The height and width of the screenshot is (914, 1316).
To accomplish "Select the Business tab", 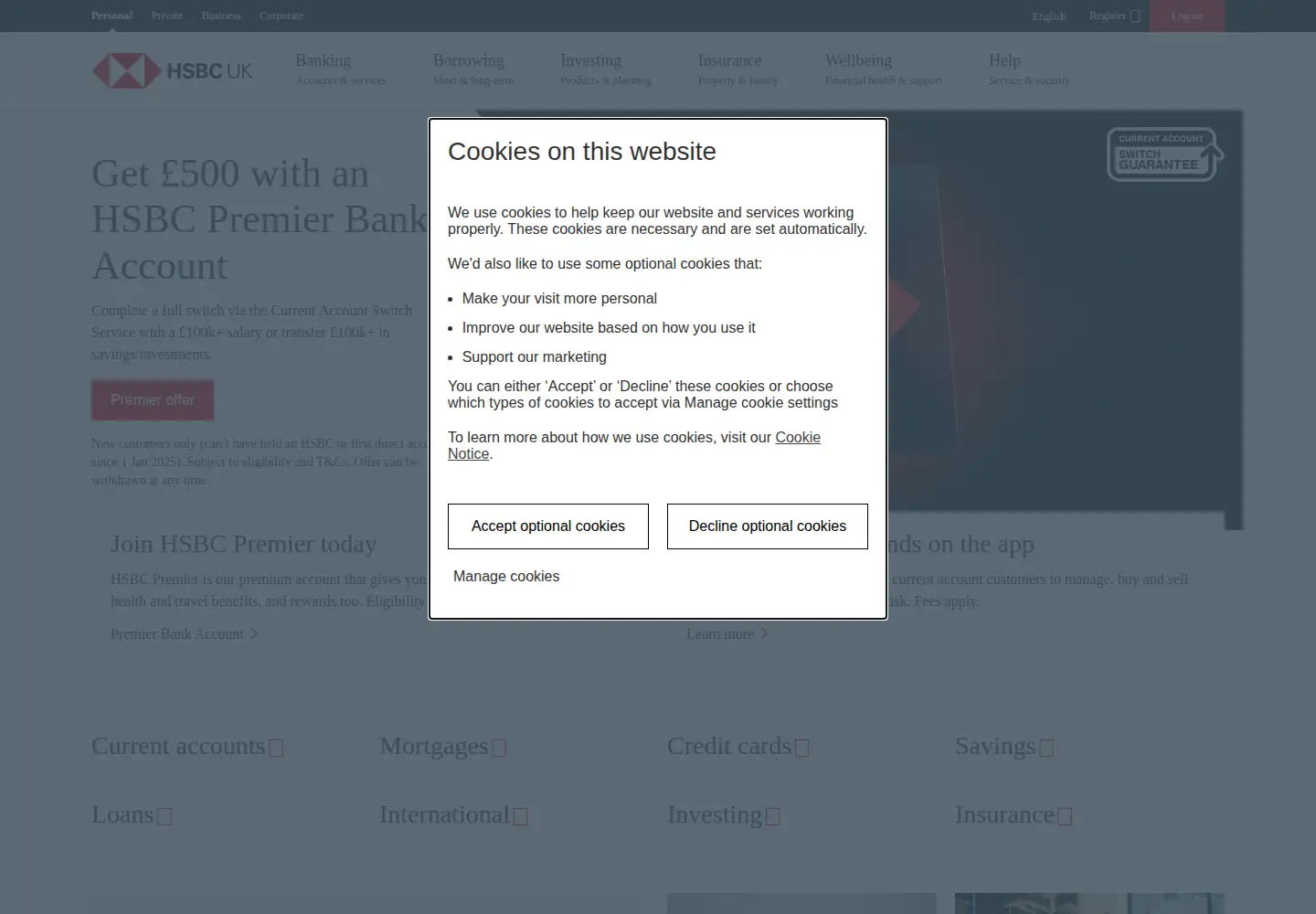I will pyautogui.click(x=221, y=16).
